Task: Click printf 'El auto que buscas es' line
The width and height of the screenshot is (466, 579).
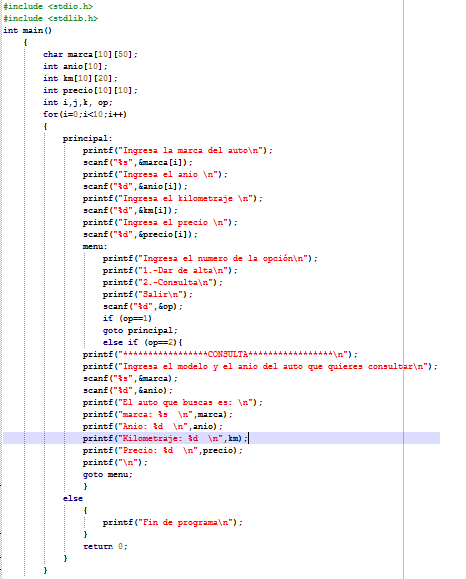Action: coord(172,402)
